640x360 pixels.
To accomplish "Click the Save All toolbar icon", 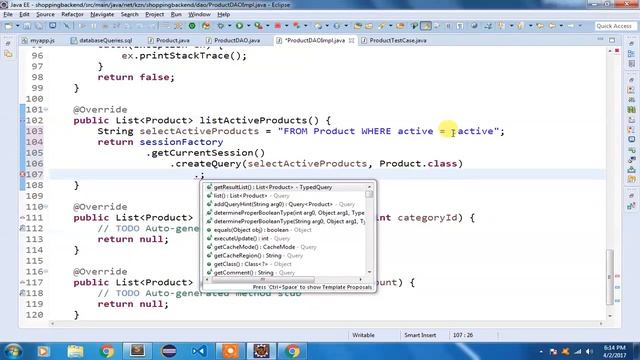I will click(x=38, y=26).
